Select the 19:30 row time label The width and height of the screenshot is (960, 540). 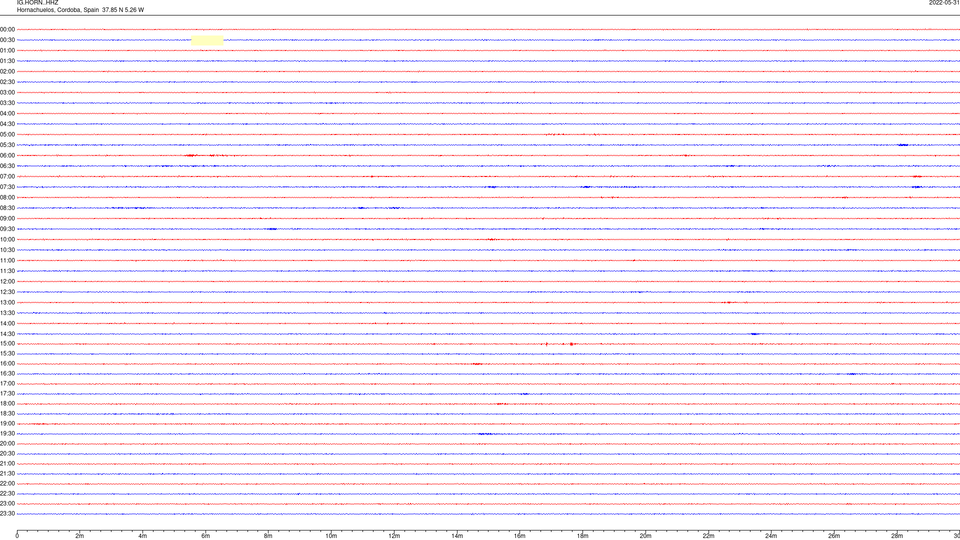pos(7,434)
